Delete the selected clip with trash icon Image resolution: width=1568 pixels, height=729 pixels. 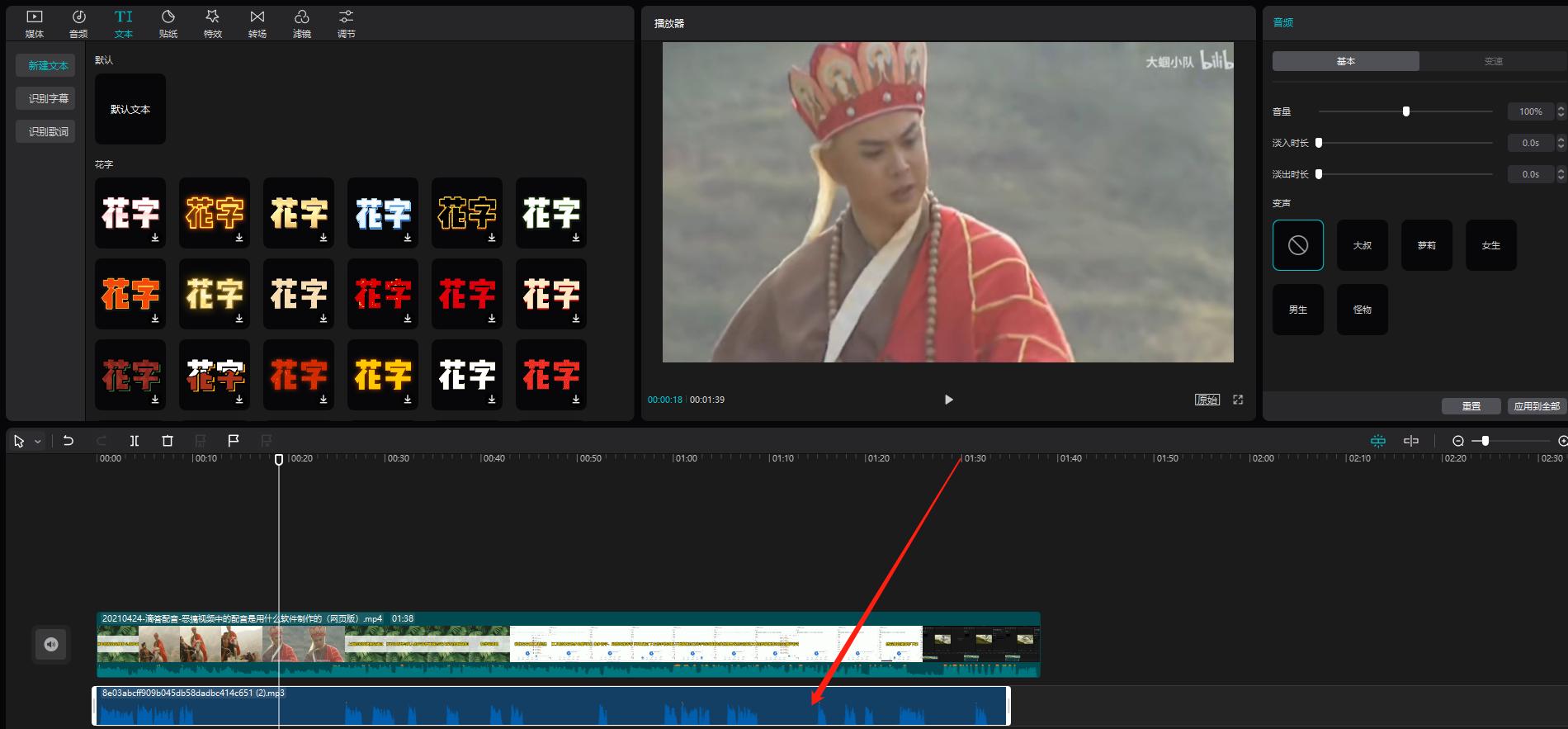168,441
